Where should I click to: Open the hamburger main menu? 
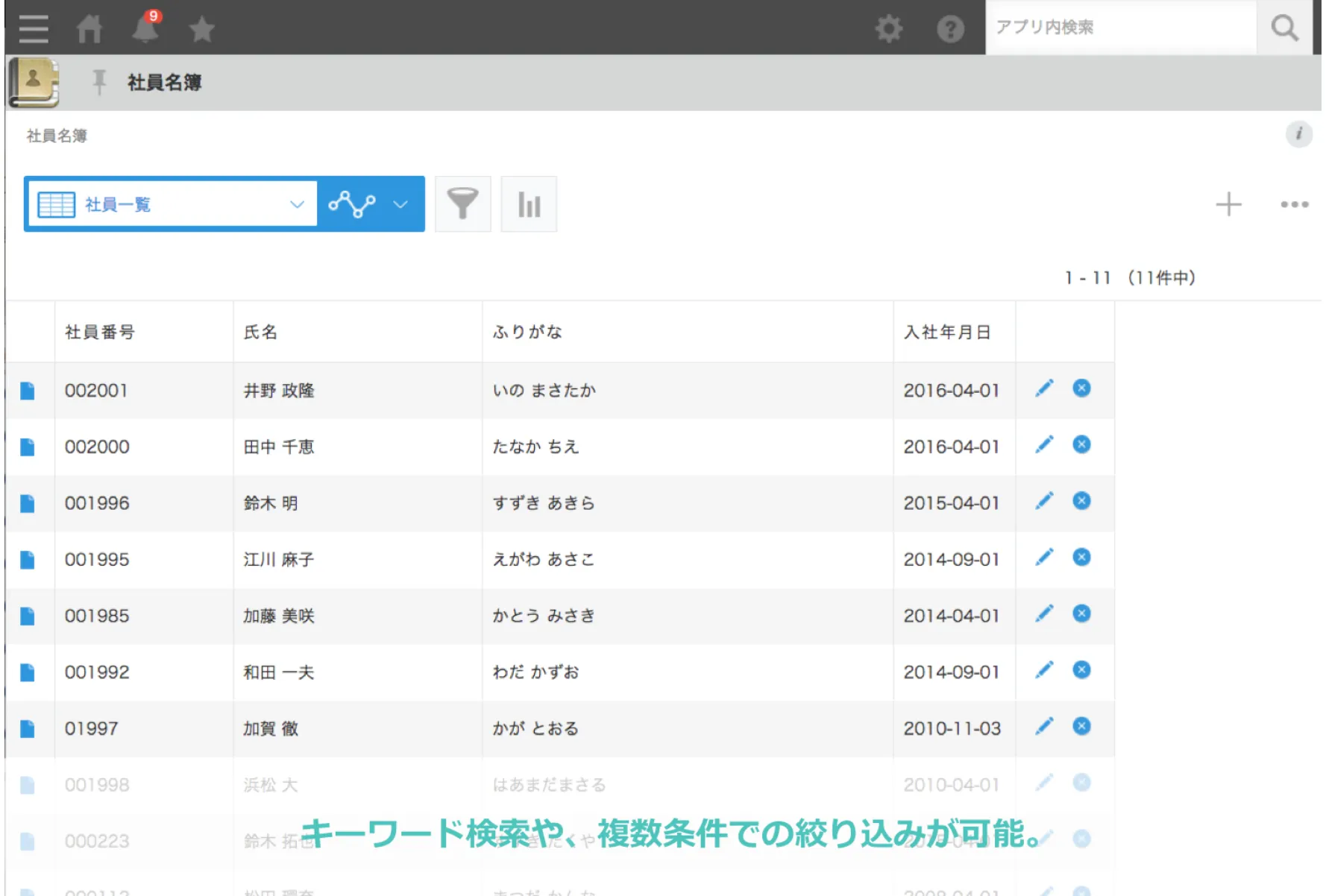(x=34, y=29)
